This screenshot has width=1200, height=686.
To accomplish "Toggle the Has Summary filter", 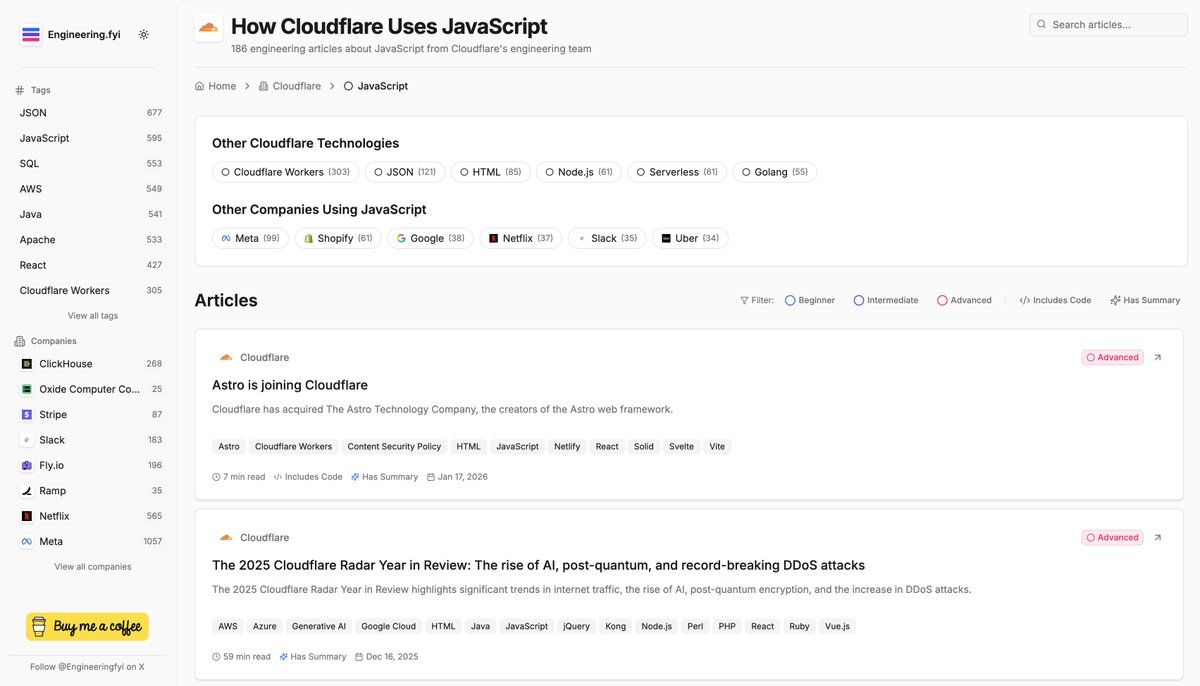I will click(x=1145, y=300).
